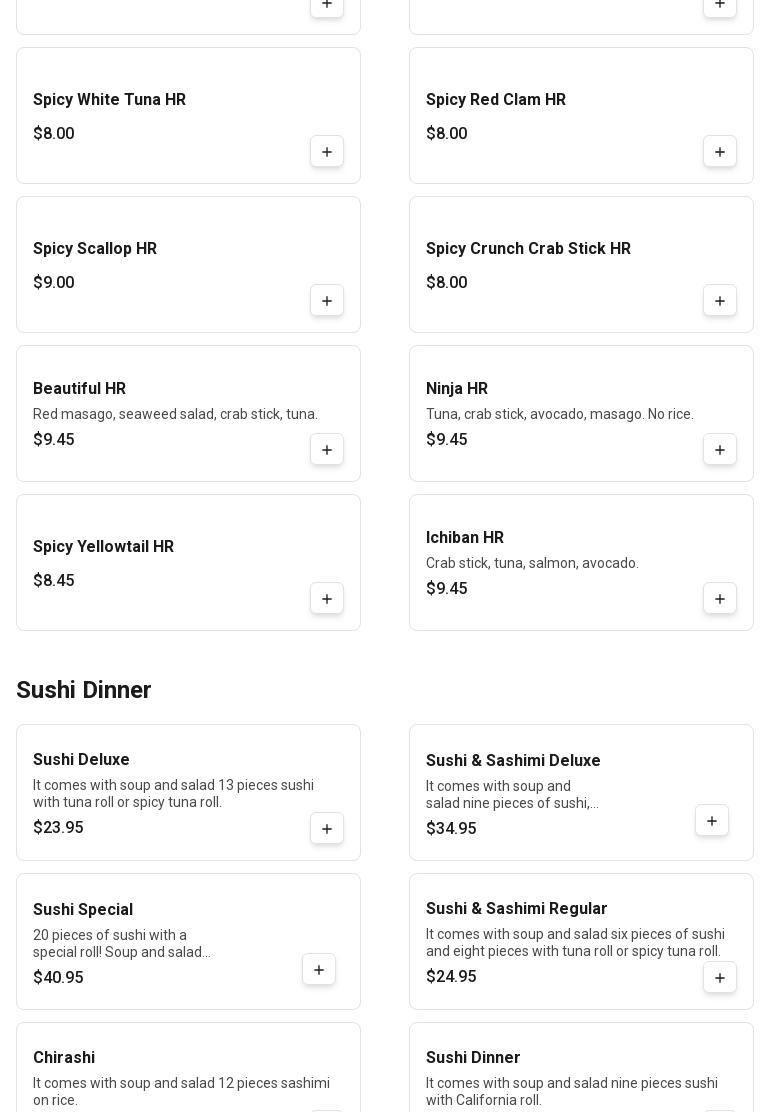Open Ichiban HR item name
This screenshot has width=770, height=1112.
[x=465, y=538]
